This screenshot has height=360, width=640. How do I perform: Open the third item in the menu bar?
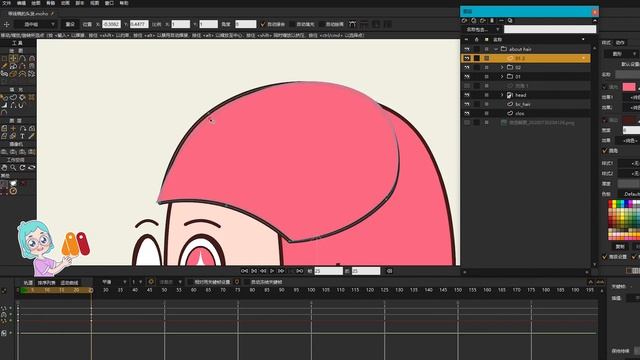click(x=36, y=3)
